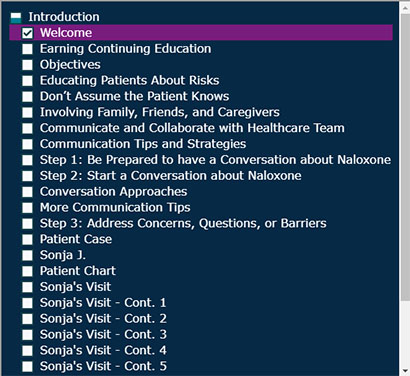Collapse the Introduction section
Image resolution: width=410 pixels, height=376 pixels.
pos(16,17)
